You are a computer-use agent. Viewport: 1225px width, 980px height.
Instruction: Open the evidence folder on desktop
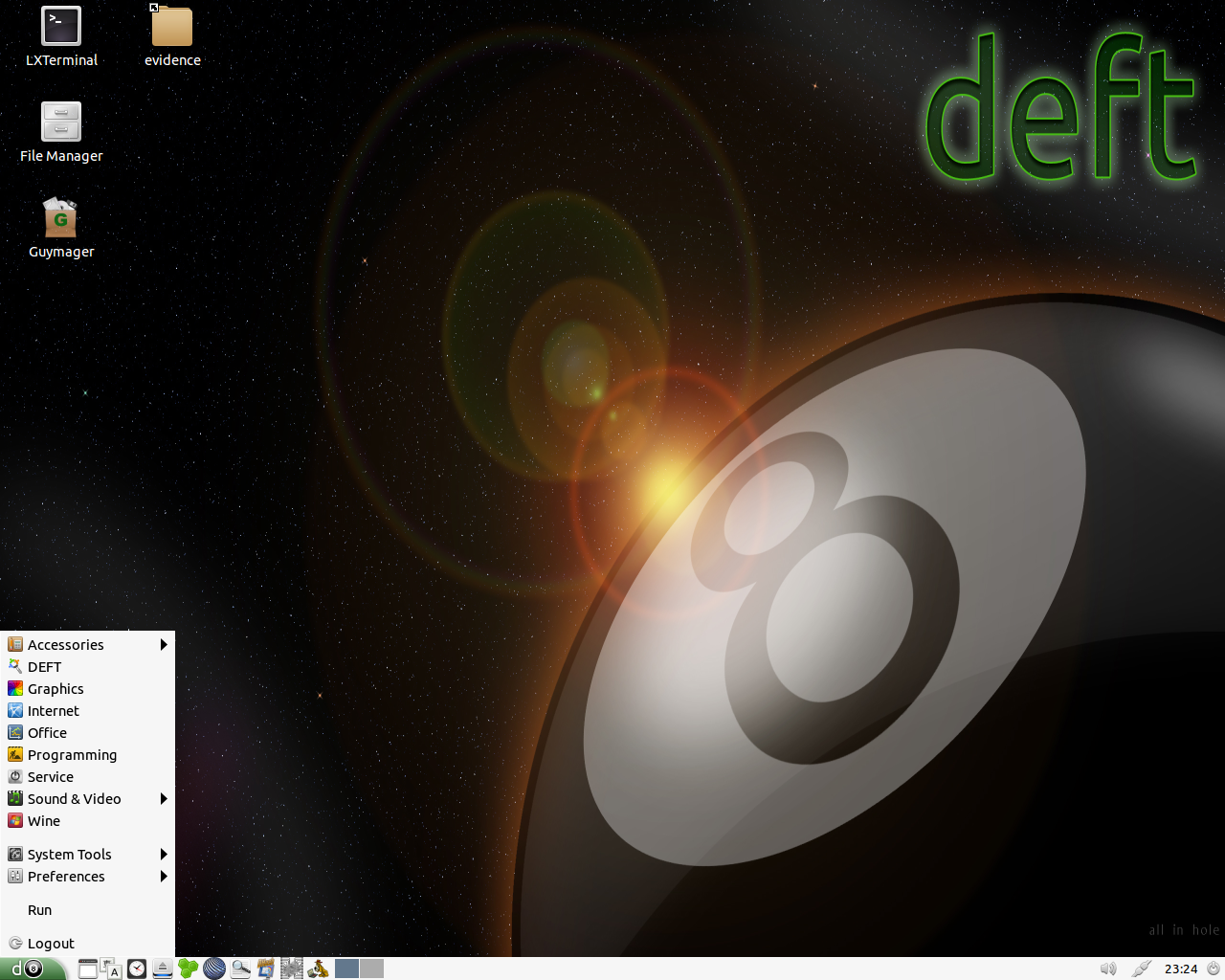172,29
